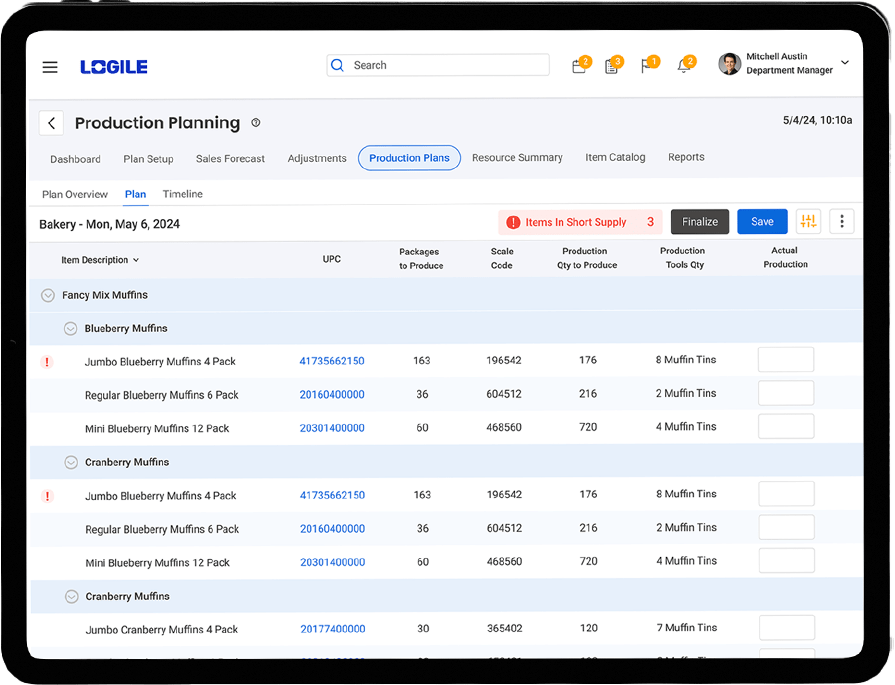Click scale code 365402 cell
This screenshot has height=685, width=895.
coord(505,628)
